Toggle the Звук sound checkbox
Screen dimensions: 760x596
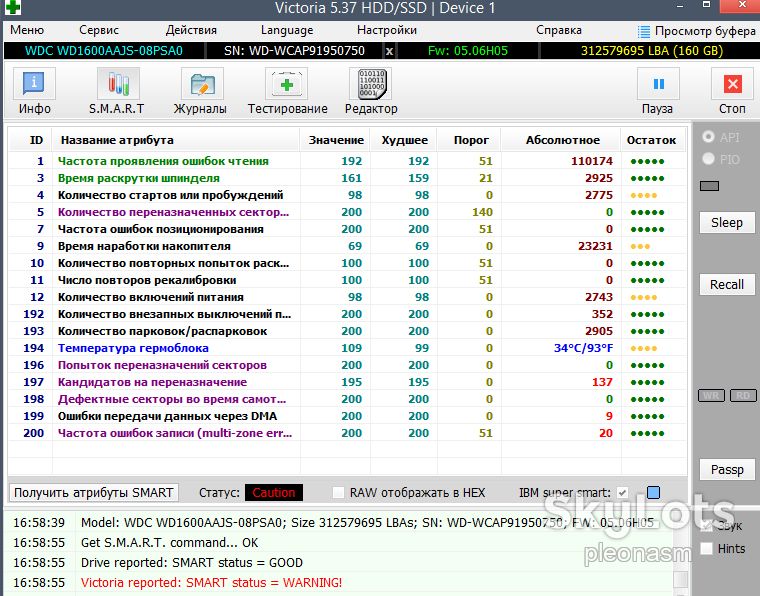[707, 525]
